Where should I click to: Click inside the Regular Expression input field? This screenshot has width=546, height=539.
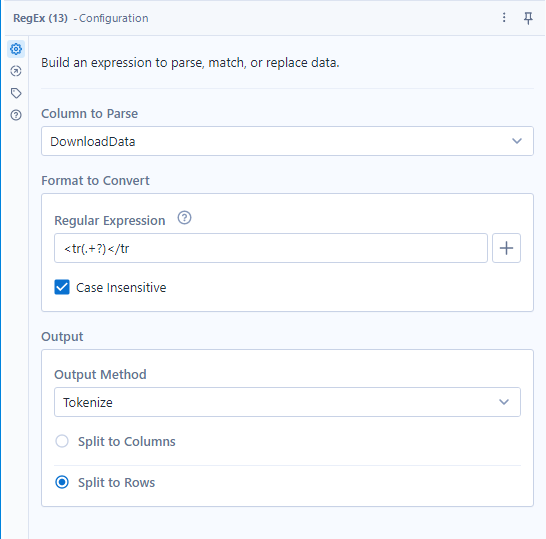tap(271, 248)
